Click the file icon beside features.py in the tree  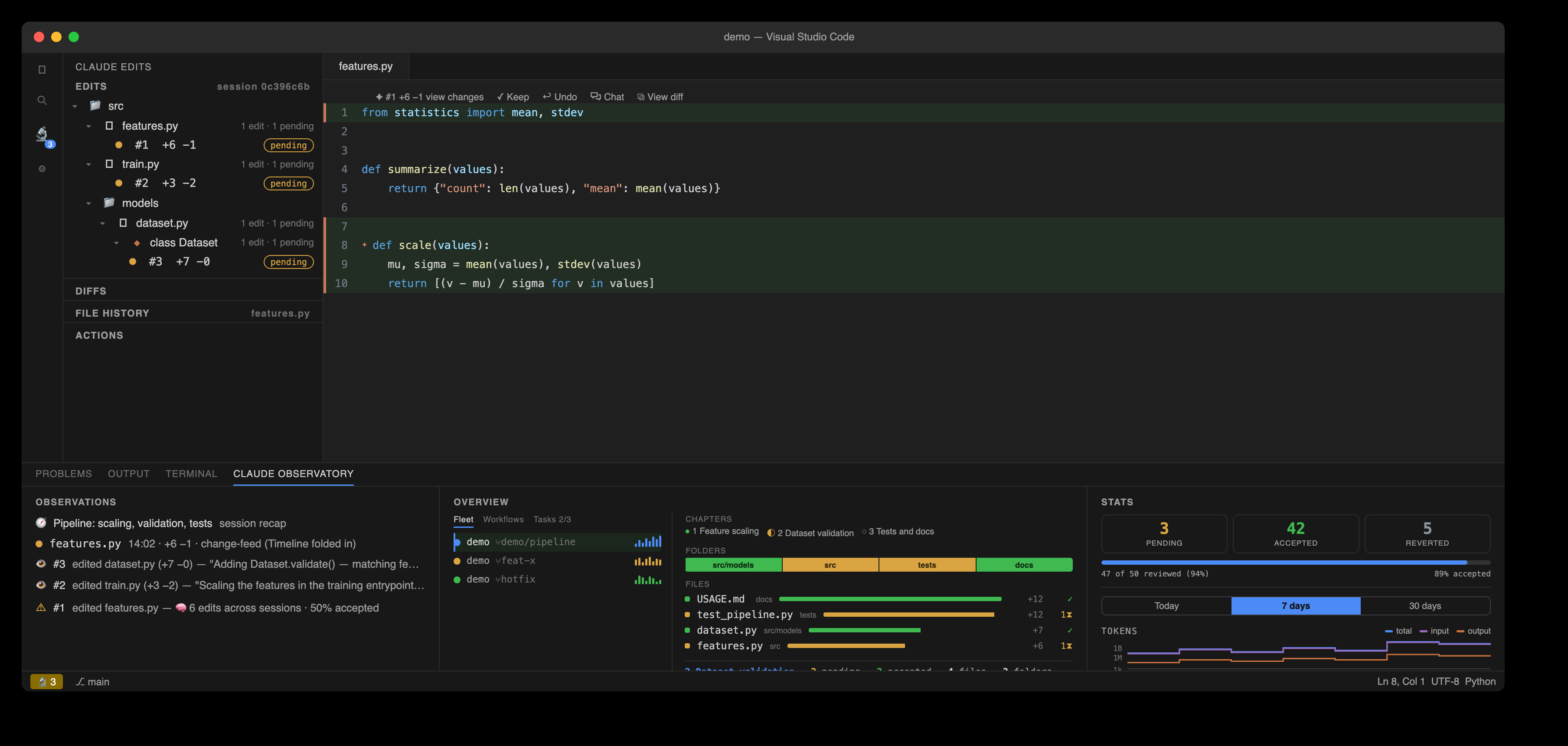pyautogui.click(x=109, y=125)
